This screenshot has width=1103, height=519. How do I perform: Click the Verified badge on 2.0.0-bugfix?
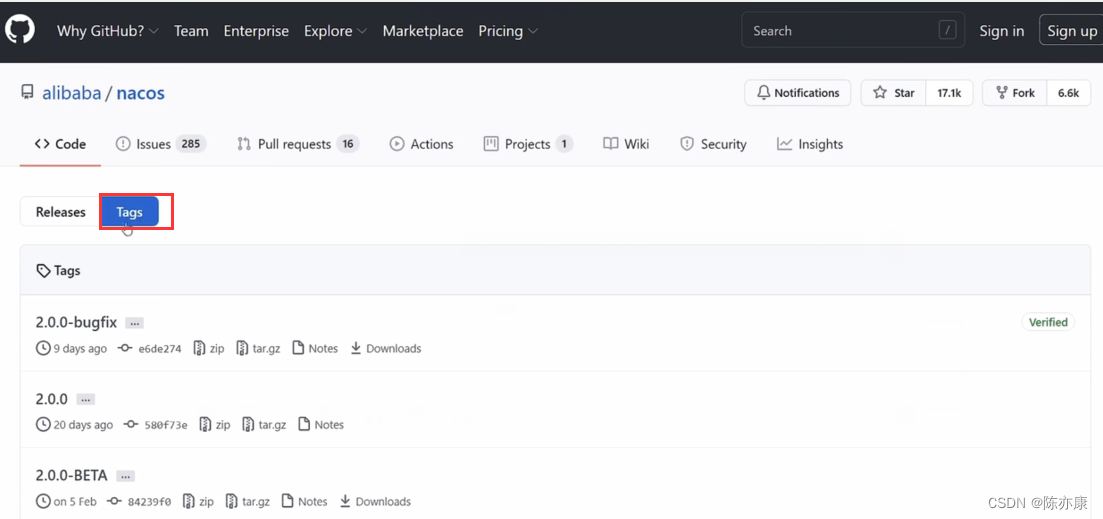pos(1048,322)
